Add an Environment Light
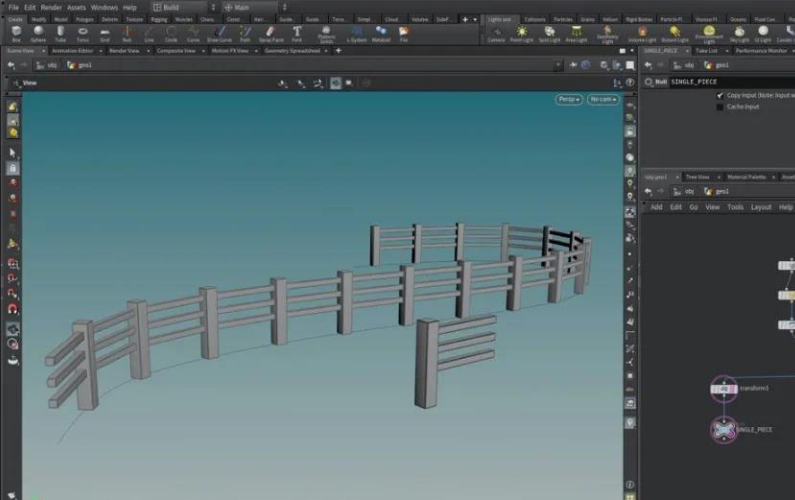 (x=709, y=35)
